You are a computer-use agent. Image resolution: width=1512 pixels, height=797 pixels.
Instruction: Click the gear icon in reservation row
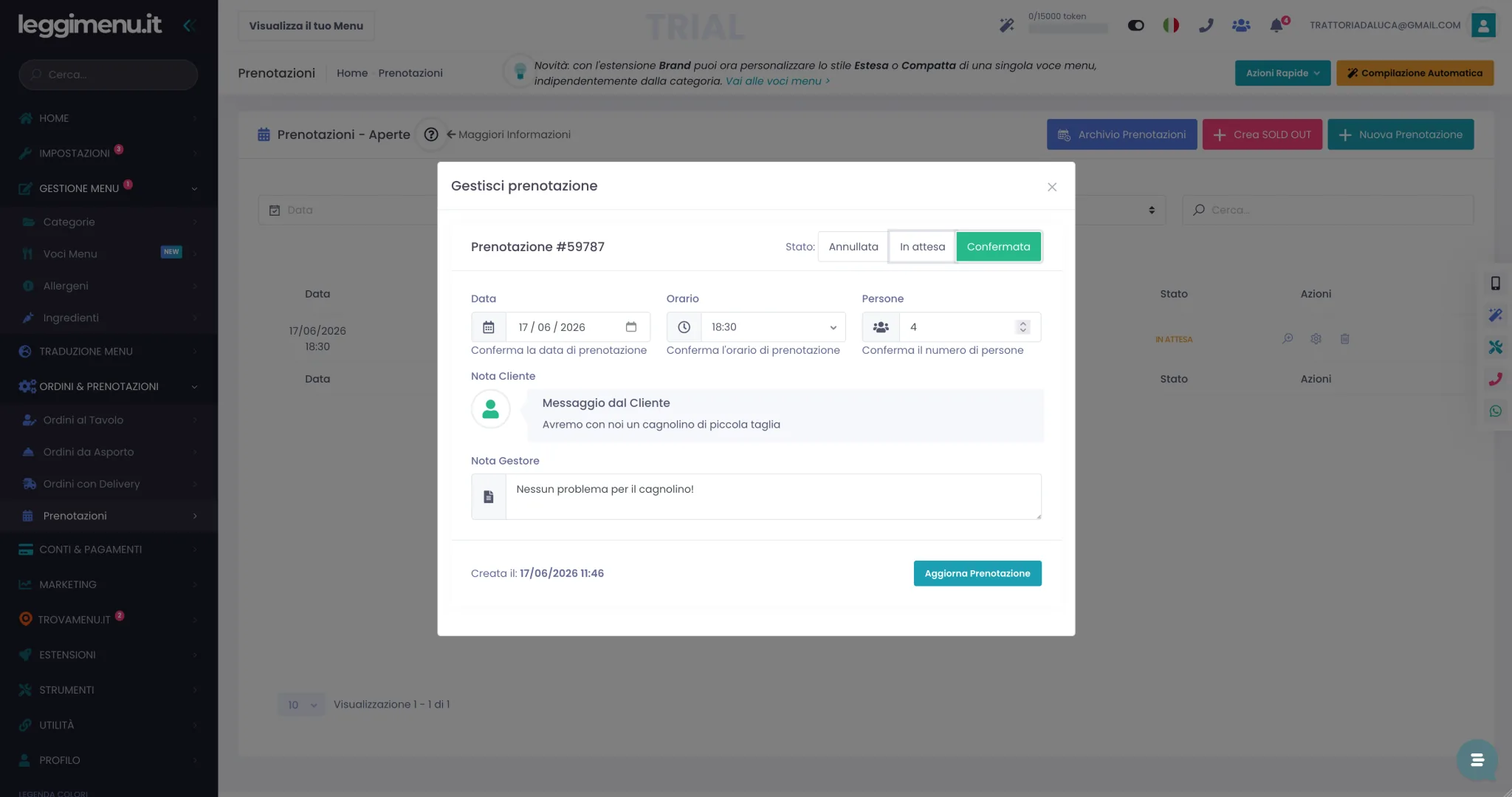[1316, 338]
